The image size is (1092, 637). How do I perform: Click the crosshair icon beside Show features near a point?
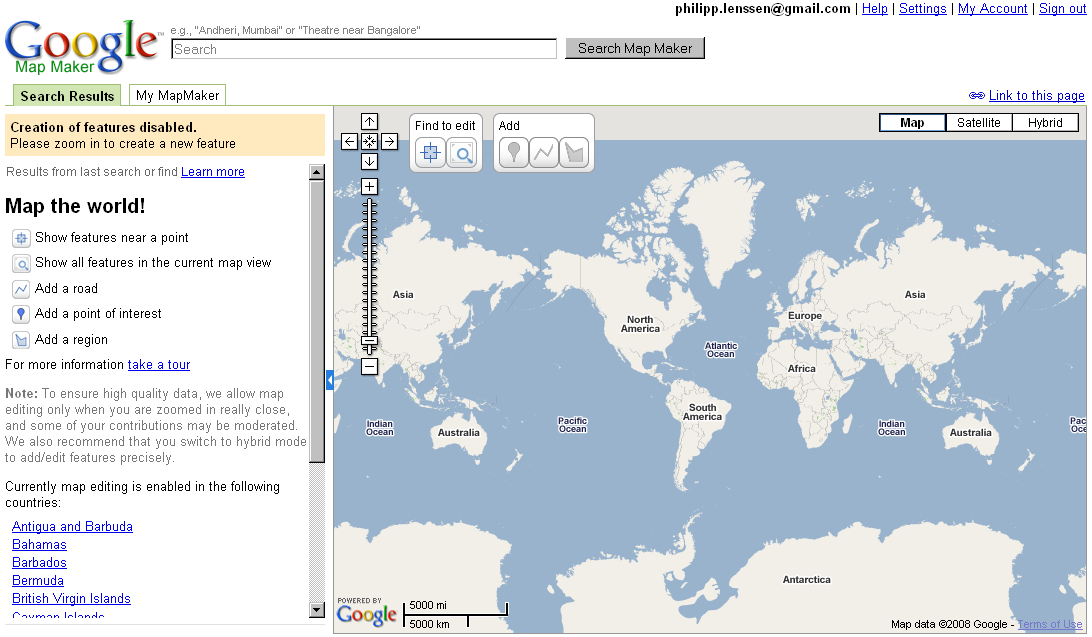(21, 238)
